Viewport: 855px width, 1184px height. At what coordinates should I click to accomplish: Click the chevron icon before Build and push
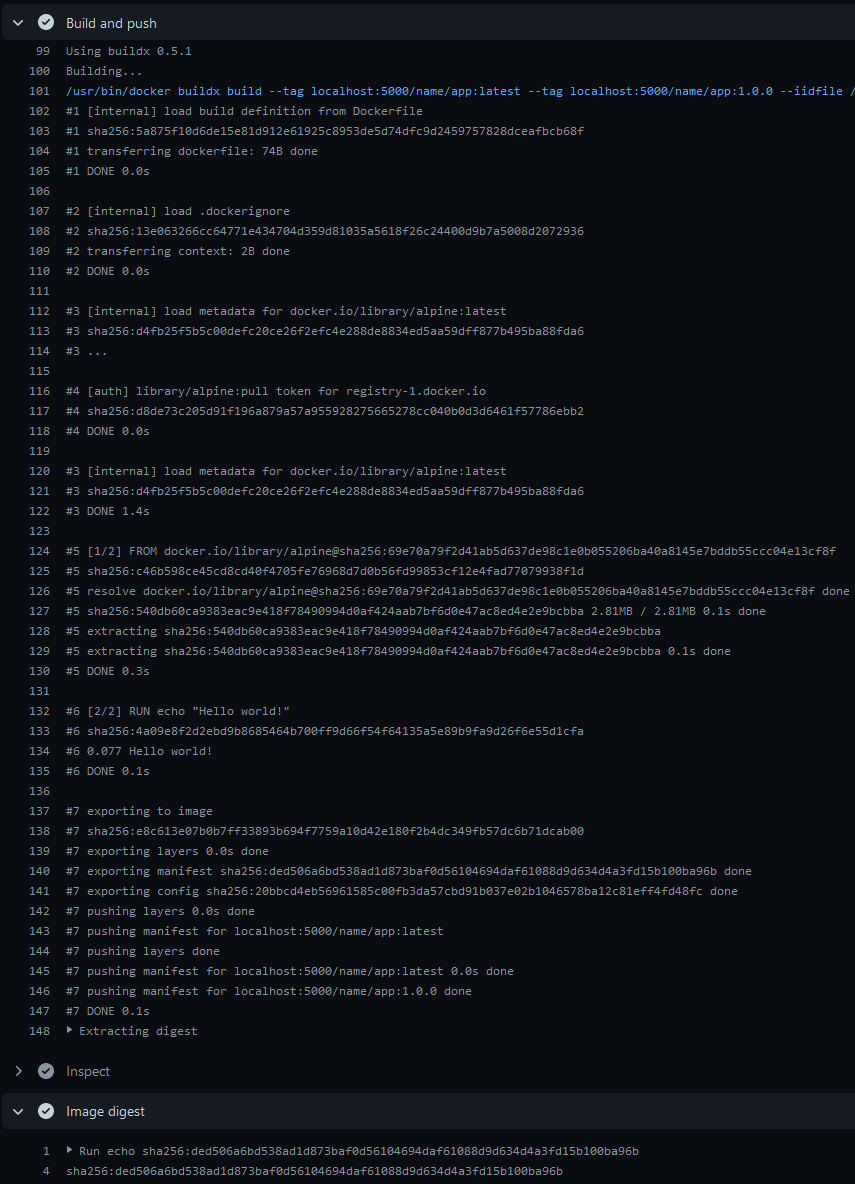[x=17, y=22]
